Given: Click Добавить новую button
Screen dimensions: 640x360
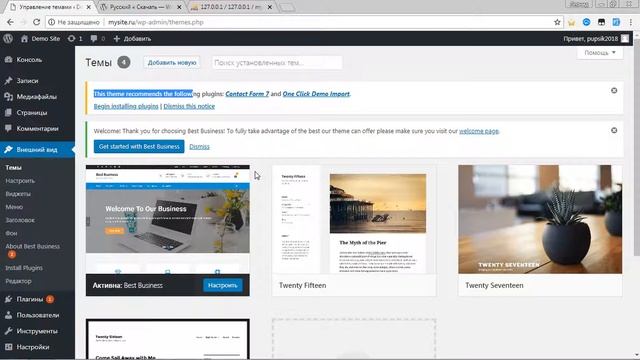Looking at the screenshot, I should 172,62.
